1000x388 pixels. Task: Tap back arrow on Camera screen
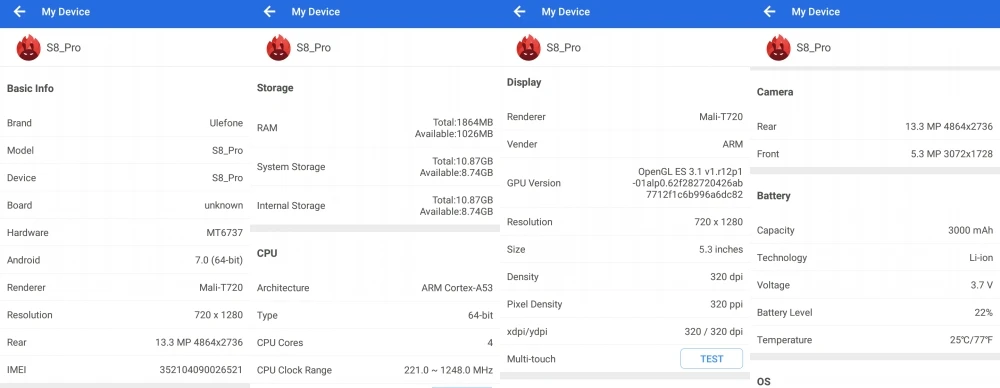769,11
